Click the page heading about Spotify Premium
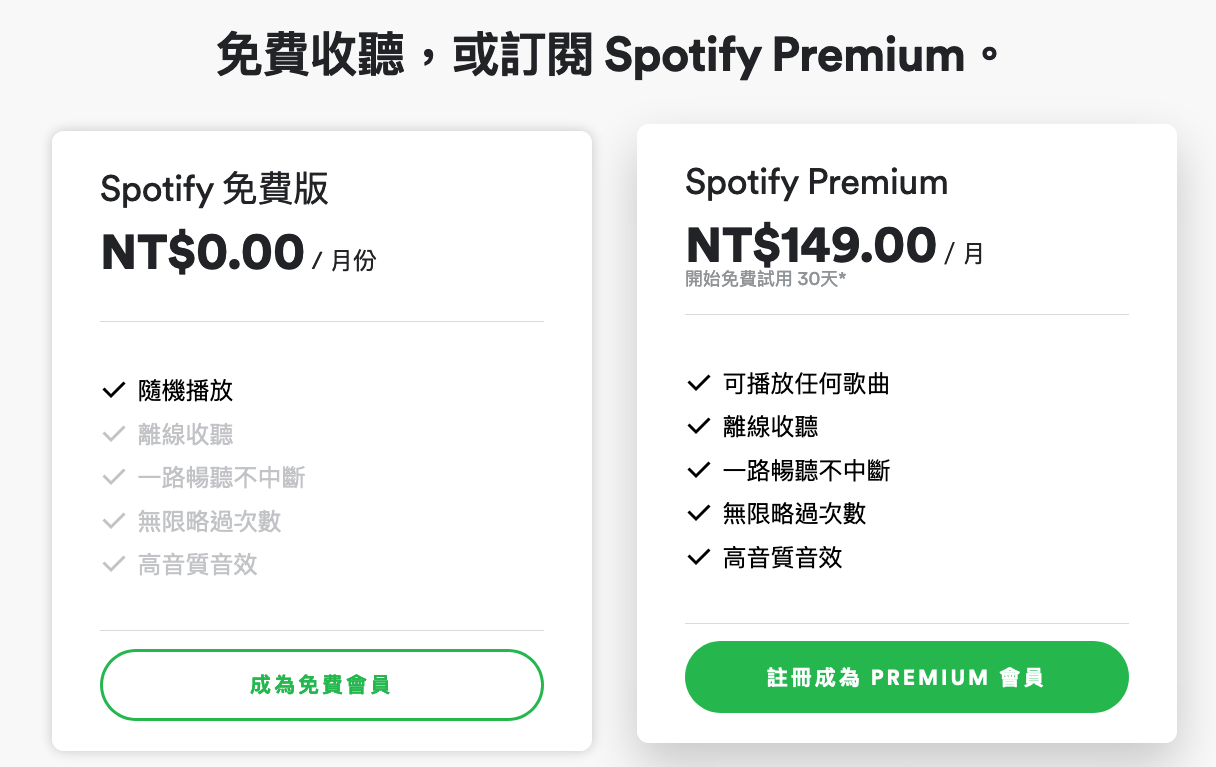Screen dimensions: 1216x767 point(608,56)
